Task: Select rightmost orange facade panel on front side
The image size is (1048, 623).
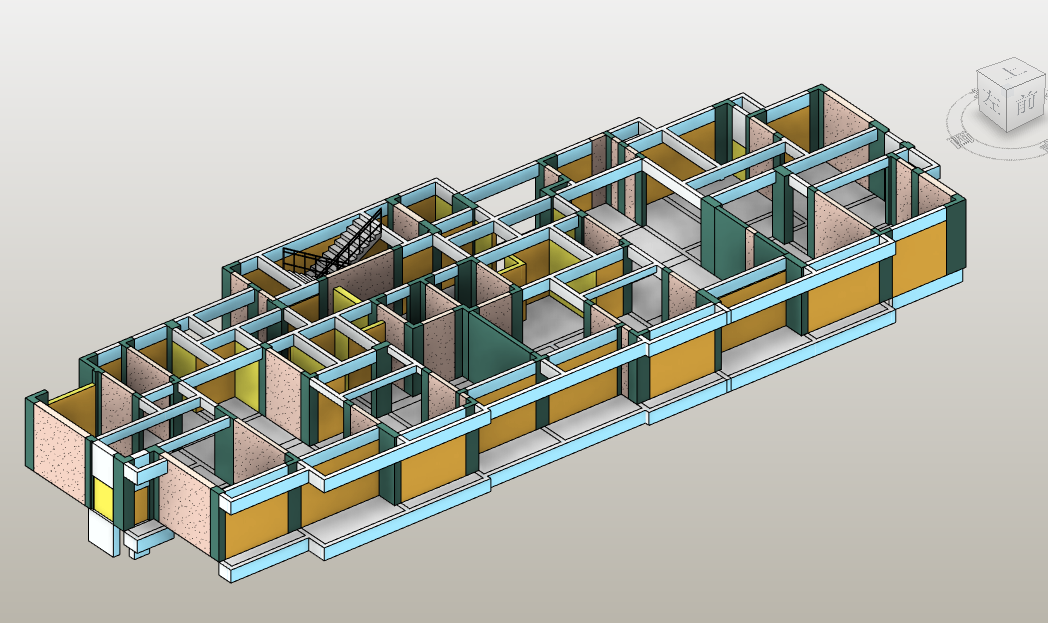Action: [918, 257]
